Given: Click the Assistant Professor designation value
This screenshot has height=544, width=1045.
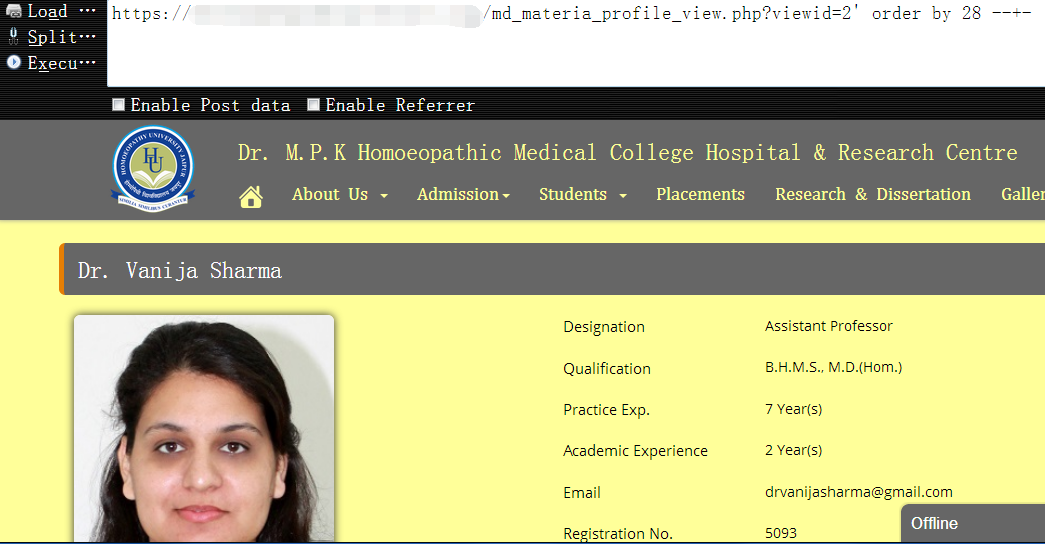Looking at the screenshot, I should pos(828,326).
